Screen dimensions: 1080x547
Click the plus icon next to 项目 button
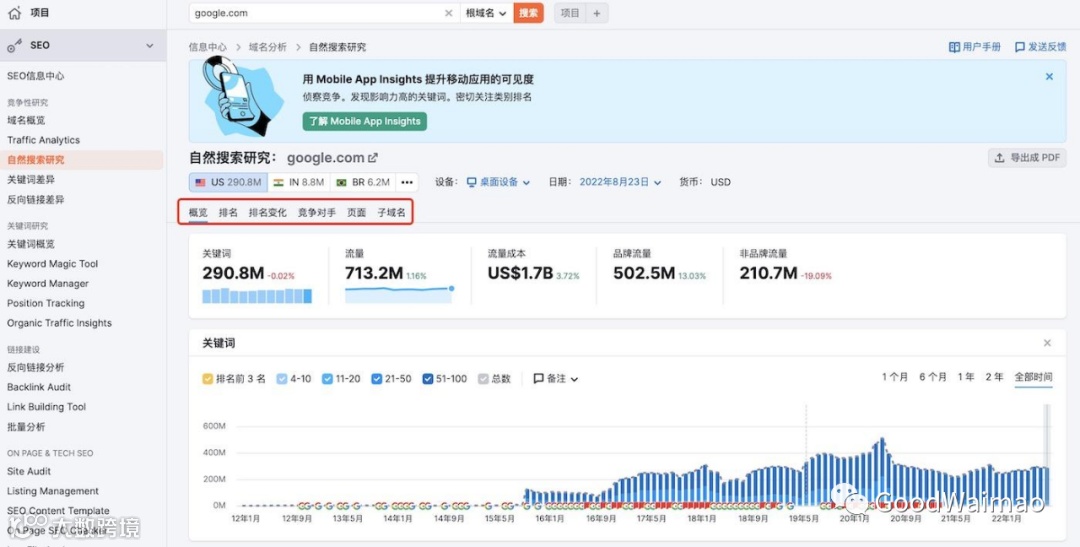pyautogui.click(x=596, y=13)
